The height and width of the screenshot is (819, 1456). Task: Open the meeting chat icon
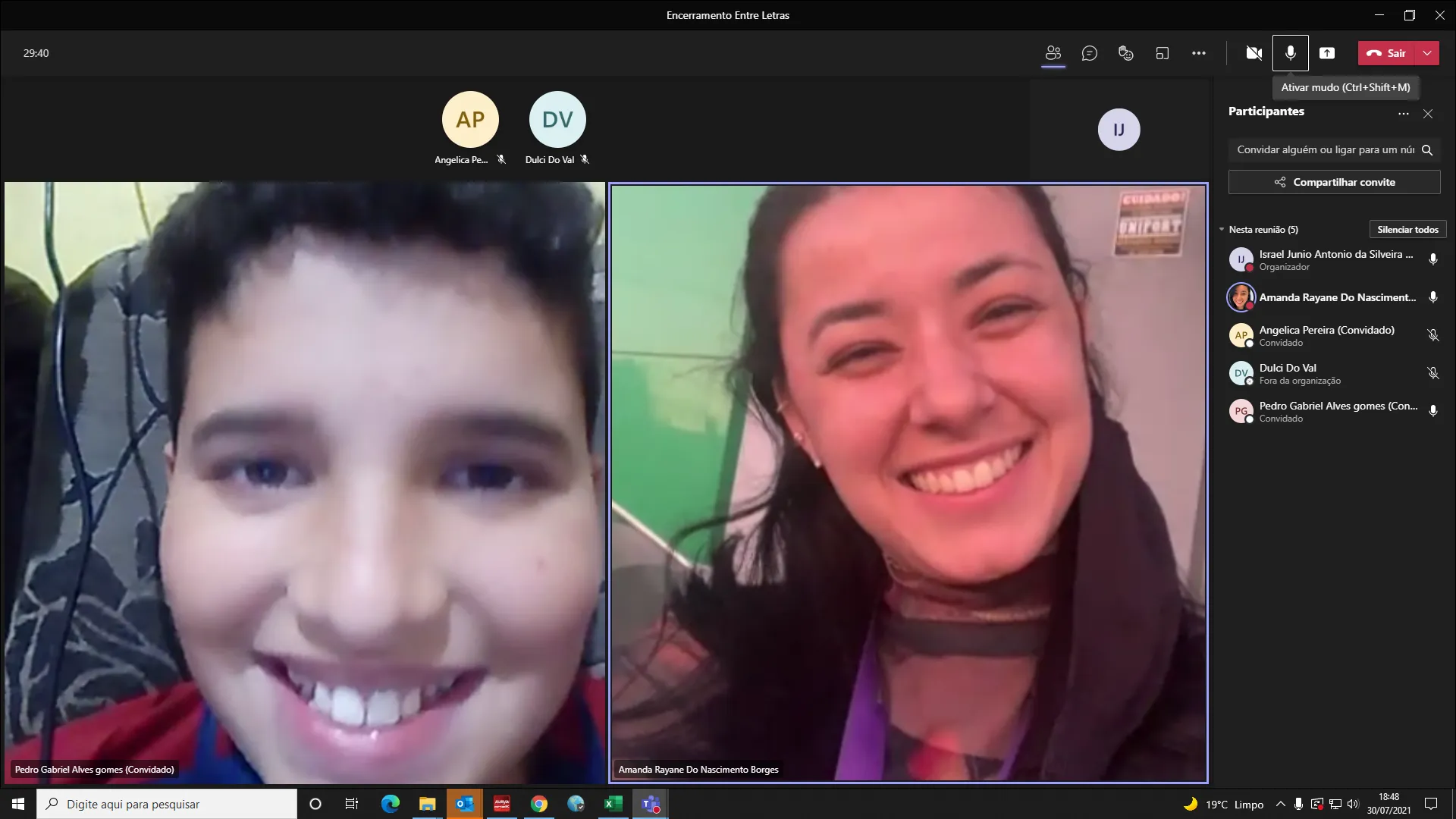(x=1089, y=53)
